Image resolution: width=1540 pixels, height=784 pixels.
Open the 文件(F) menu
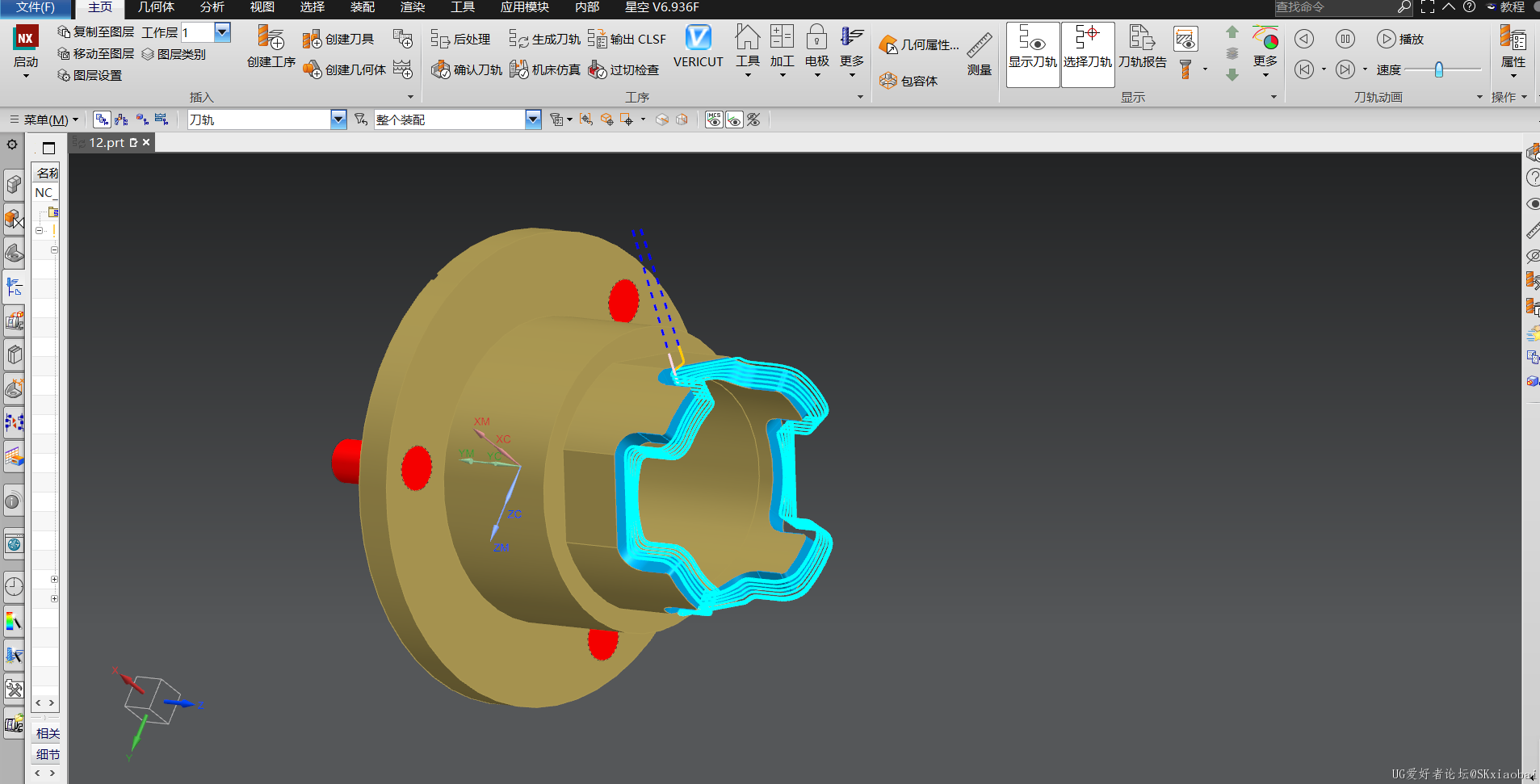point(36,7)
